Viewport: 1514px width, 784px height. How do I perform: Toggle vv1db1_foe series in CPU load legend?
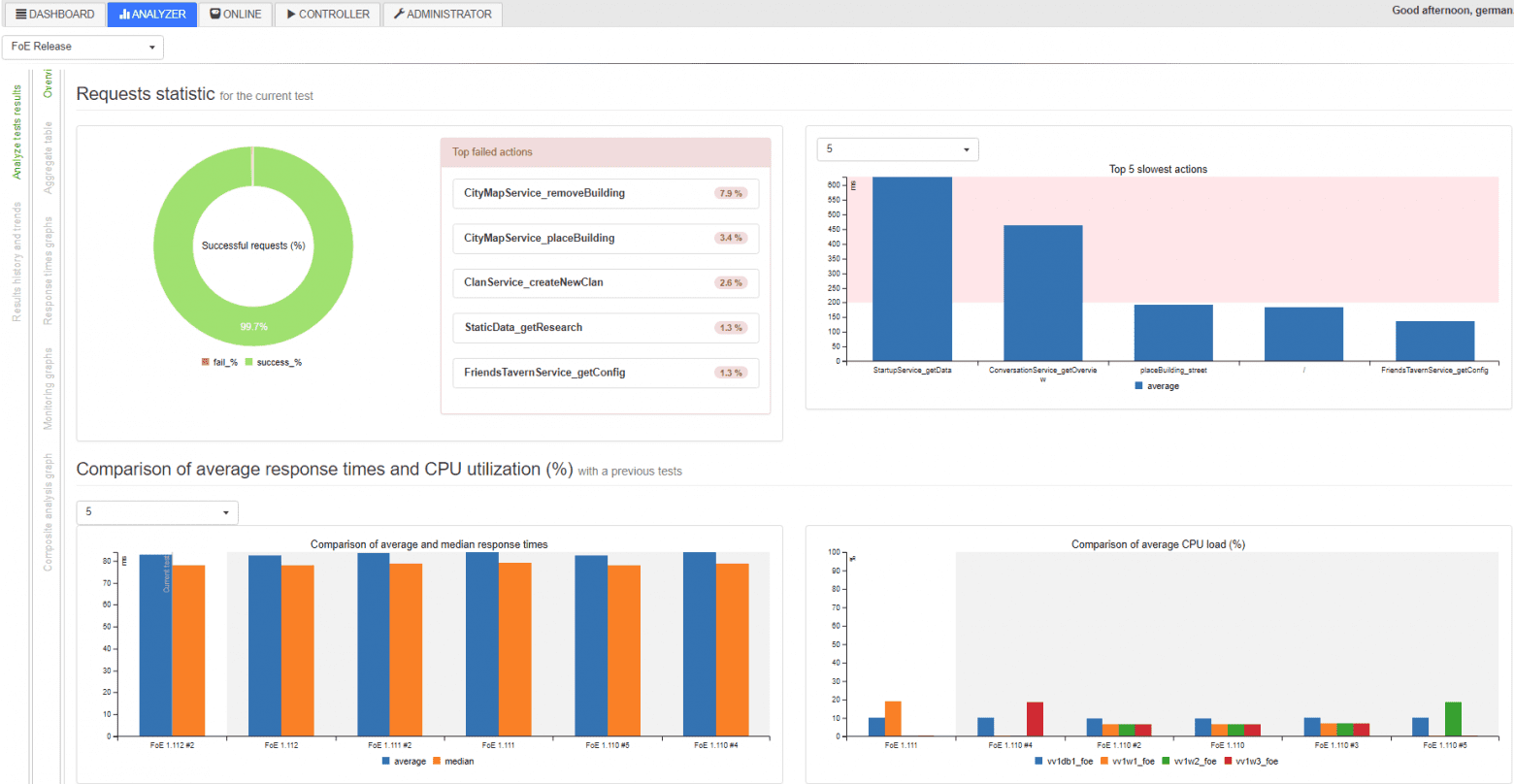1064,762
